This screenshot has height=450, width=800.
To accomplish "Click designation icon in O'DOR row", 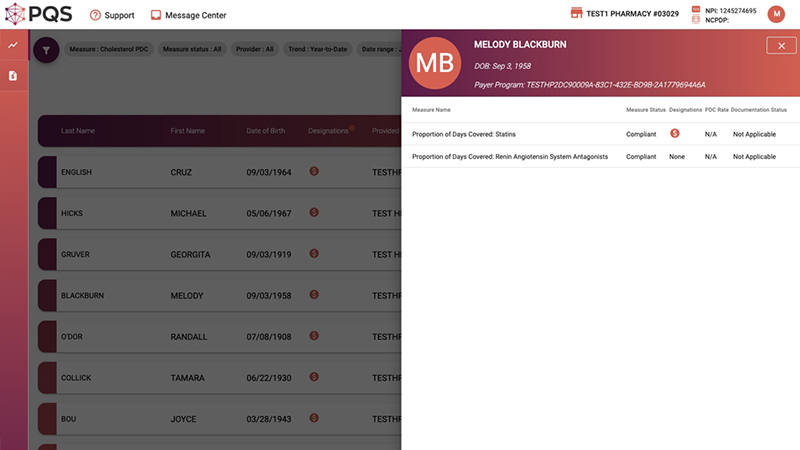I will [x=314, y=336].
